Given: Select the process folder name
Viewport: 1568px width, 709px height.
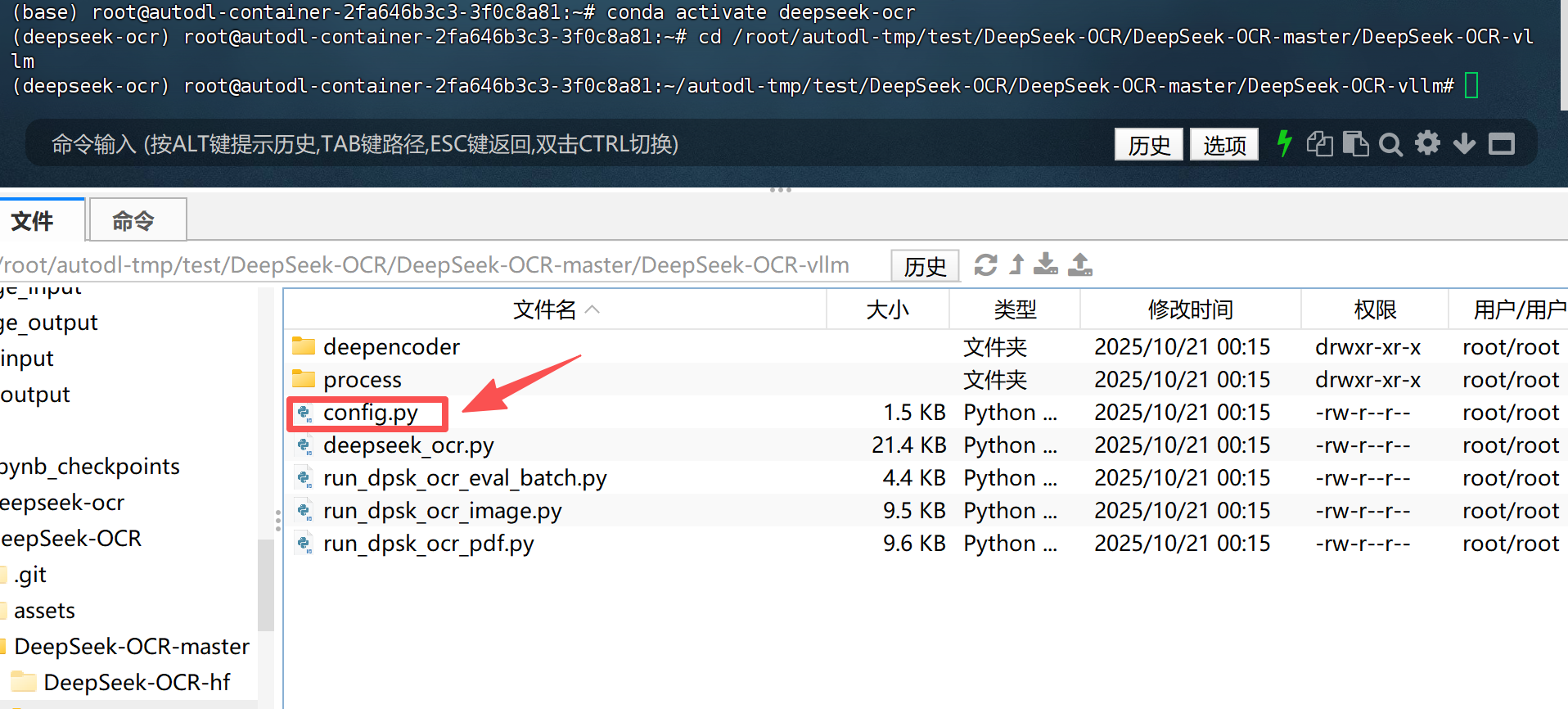Looking at the screenshot, I should 363,380.
